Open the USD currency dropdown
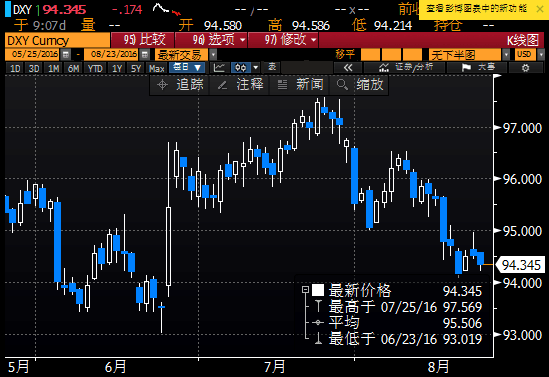Image resolution: width=549 pixels, height=377 pixels. (541, 55)
